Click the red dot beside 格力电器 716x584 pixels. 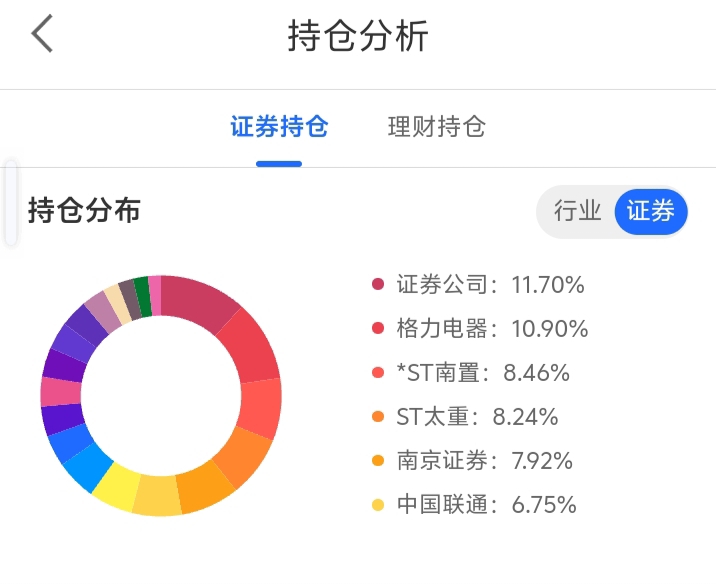pos(378,329)
